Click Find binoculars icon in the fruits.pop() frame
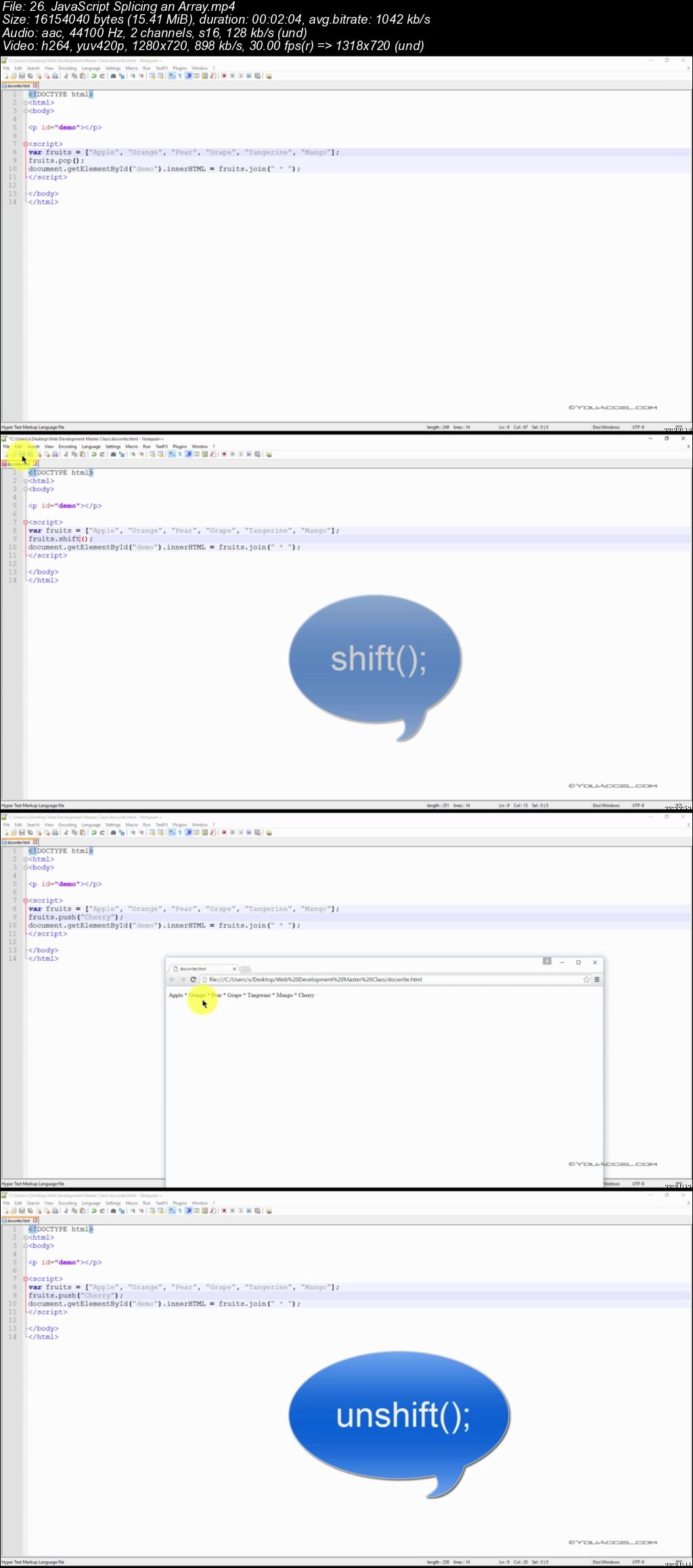Image resolution: width=693 pixels, height=1568 pixels. (113, 76)
